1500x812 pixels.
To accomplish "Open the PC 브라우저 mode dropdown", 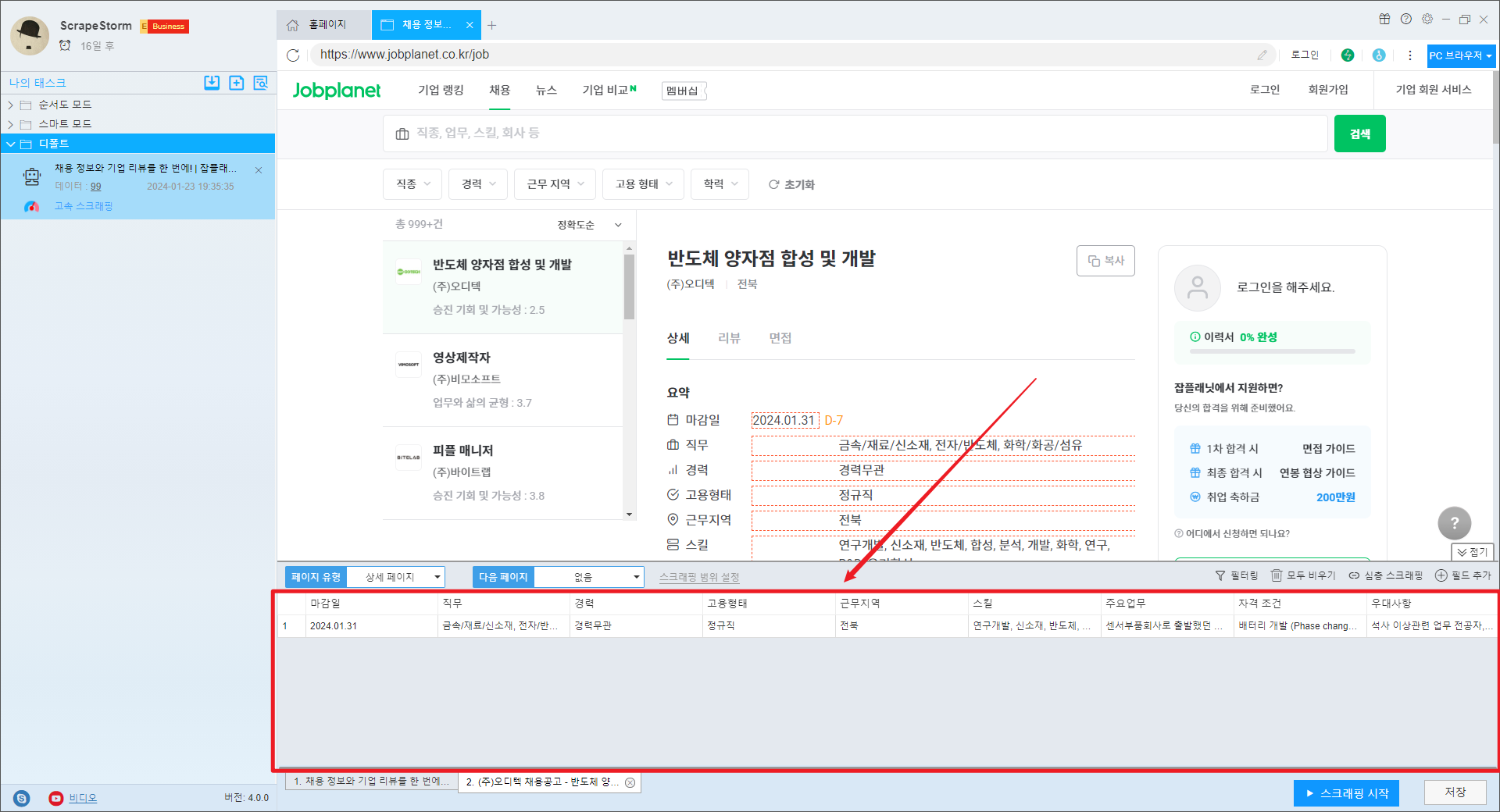I will 1461,55.
